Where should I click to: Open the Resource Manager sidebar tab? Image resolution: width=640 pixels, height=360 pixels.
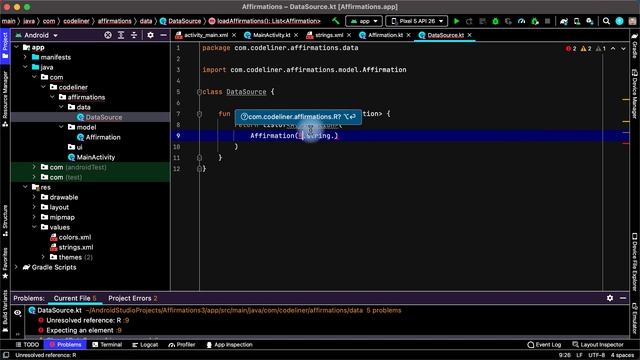click(5, 98)
